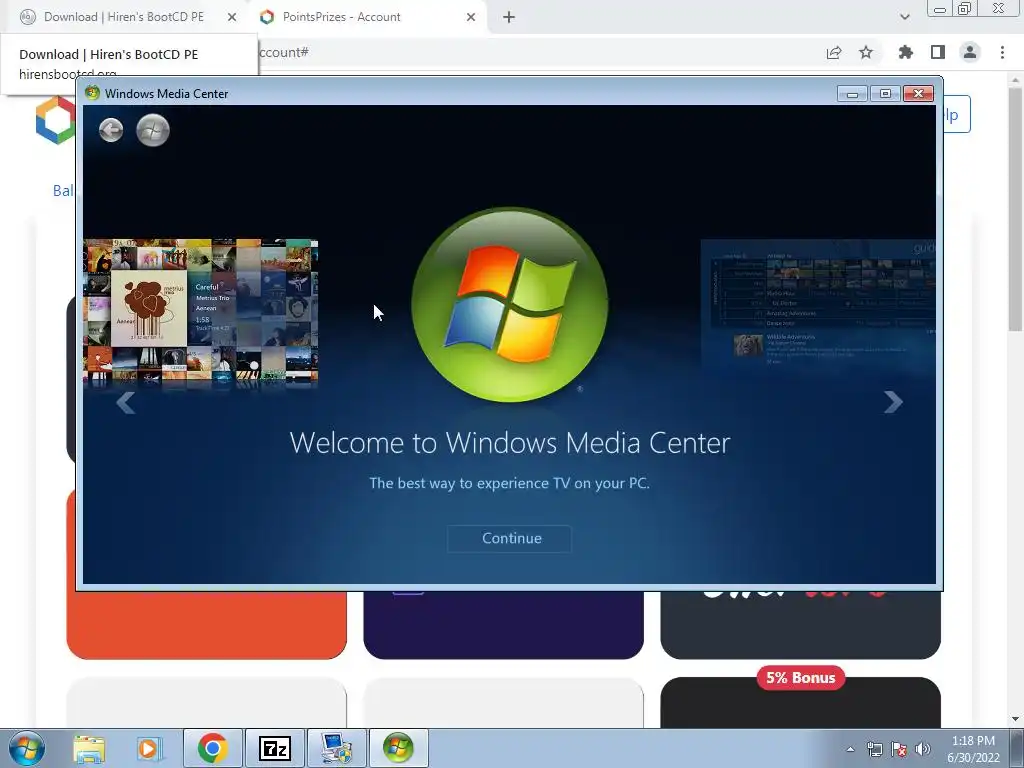
Task: Click Chrome share this page icon
Action: [834, 52]
